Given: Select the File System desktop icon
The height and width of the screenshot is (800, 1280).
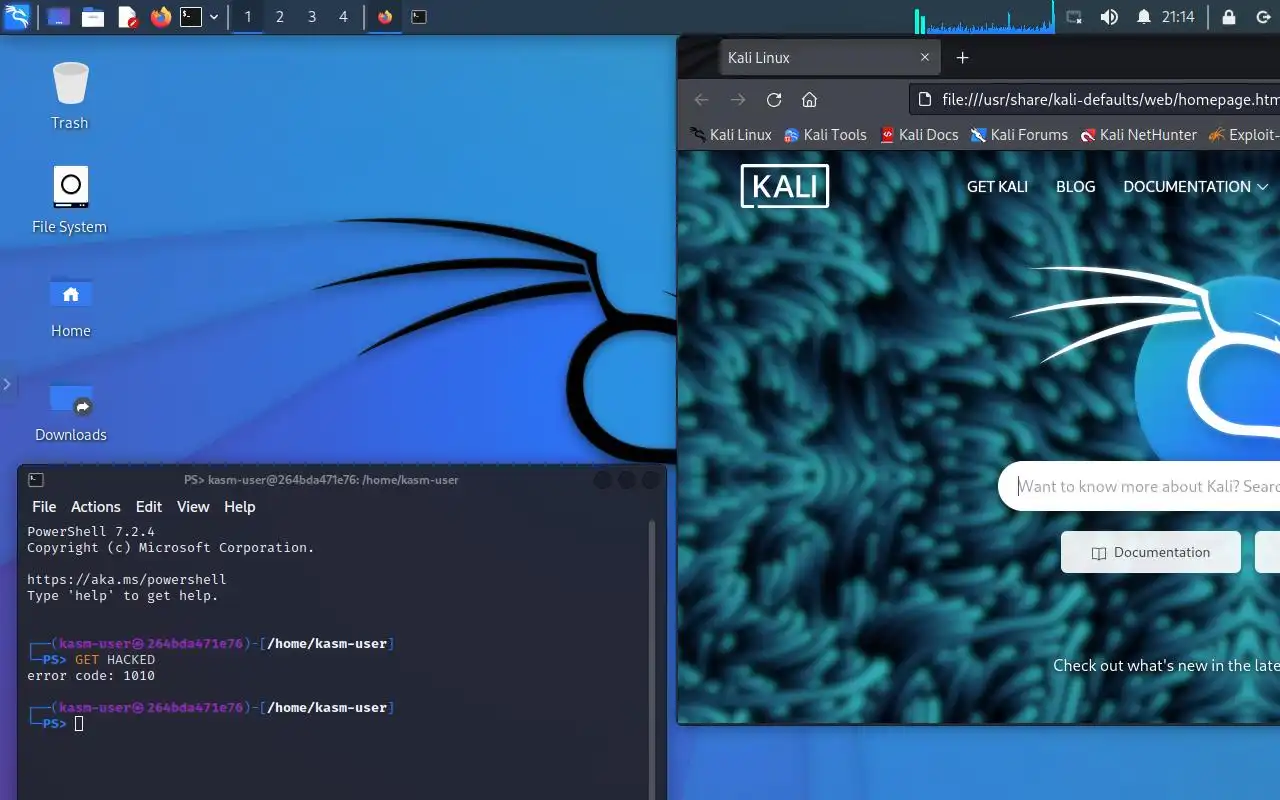Looking at the screenshot, I should point(70,199).
